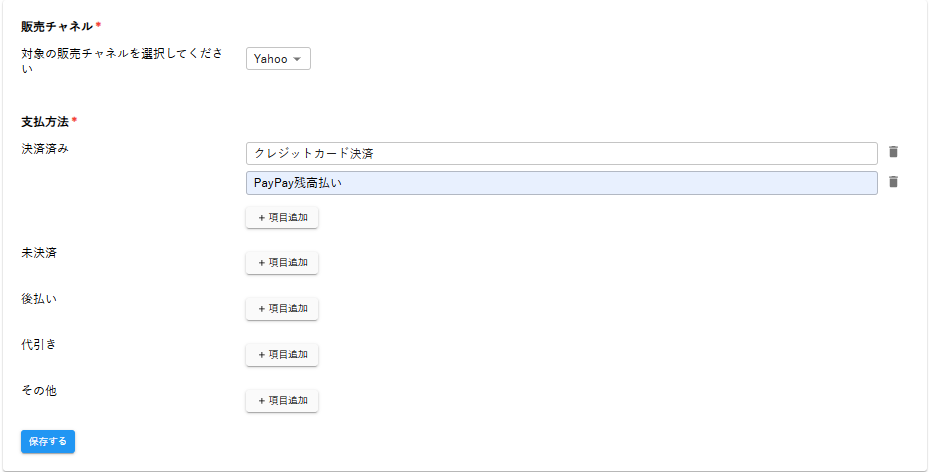This screenshot has height=472, width=932.
Task: Focus the クレジットカード決済 text field
Action: [x=561, y=153]
